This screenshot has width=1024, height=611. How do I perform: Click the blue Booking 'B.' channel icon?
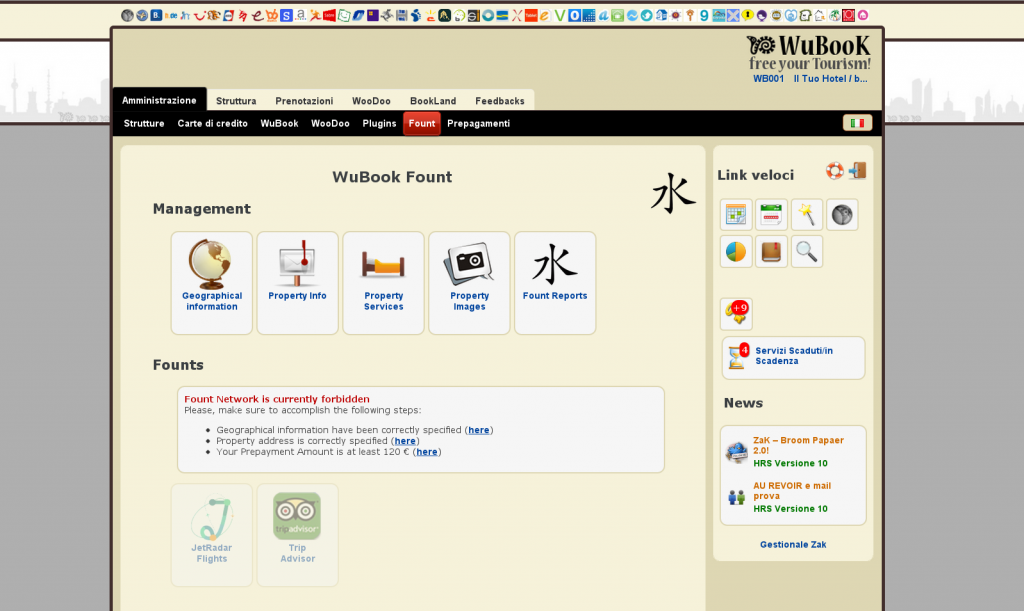pos(156,15)
